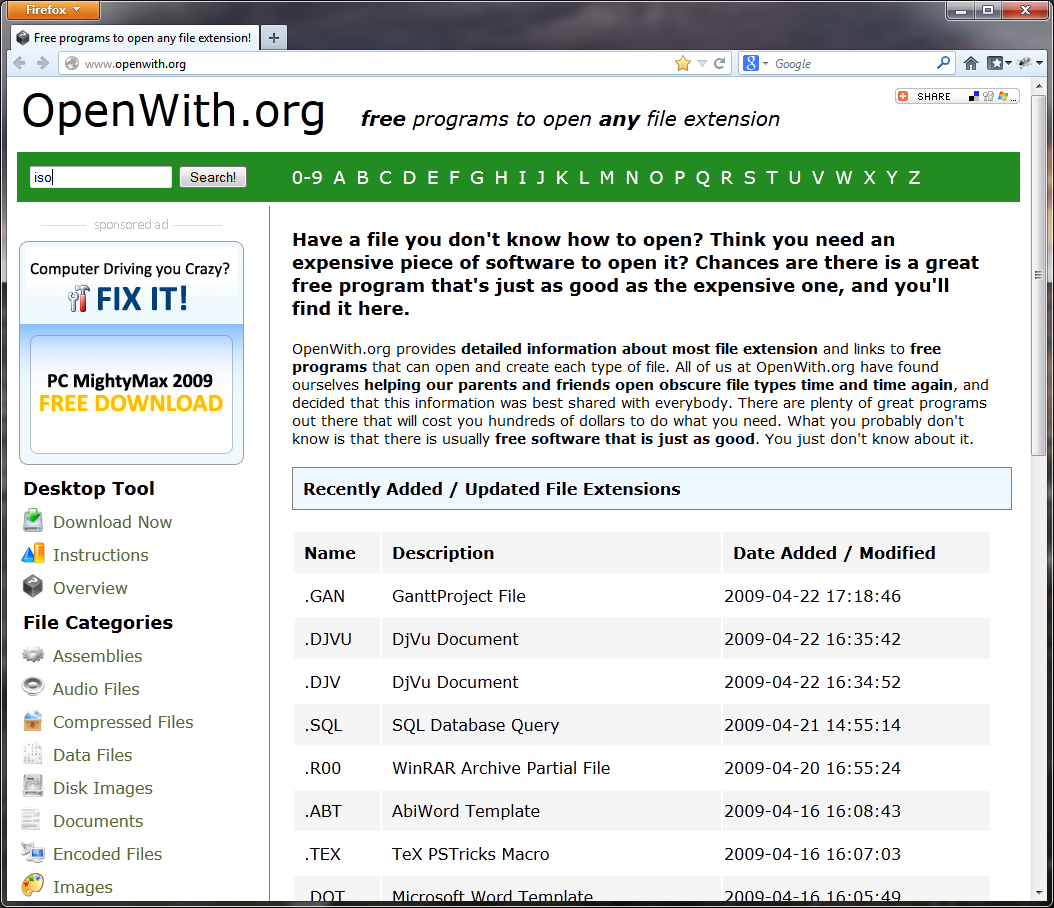Open the bookmarks menu dropdown arrow
The width and height of the screenshot is (1054, 908).
coord(1009,64)
